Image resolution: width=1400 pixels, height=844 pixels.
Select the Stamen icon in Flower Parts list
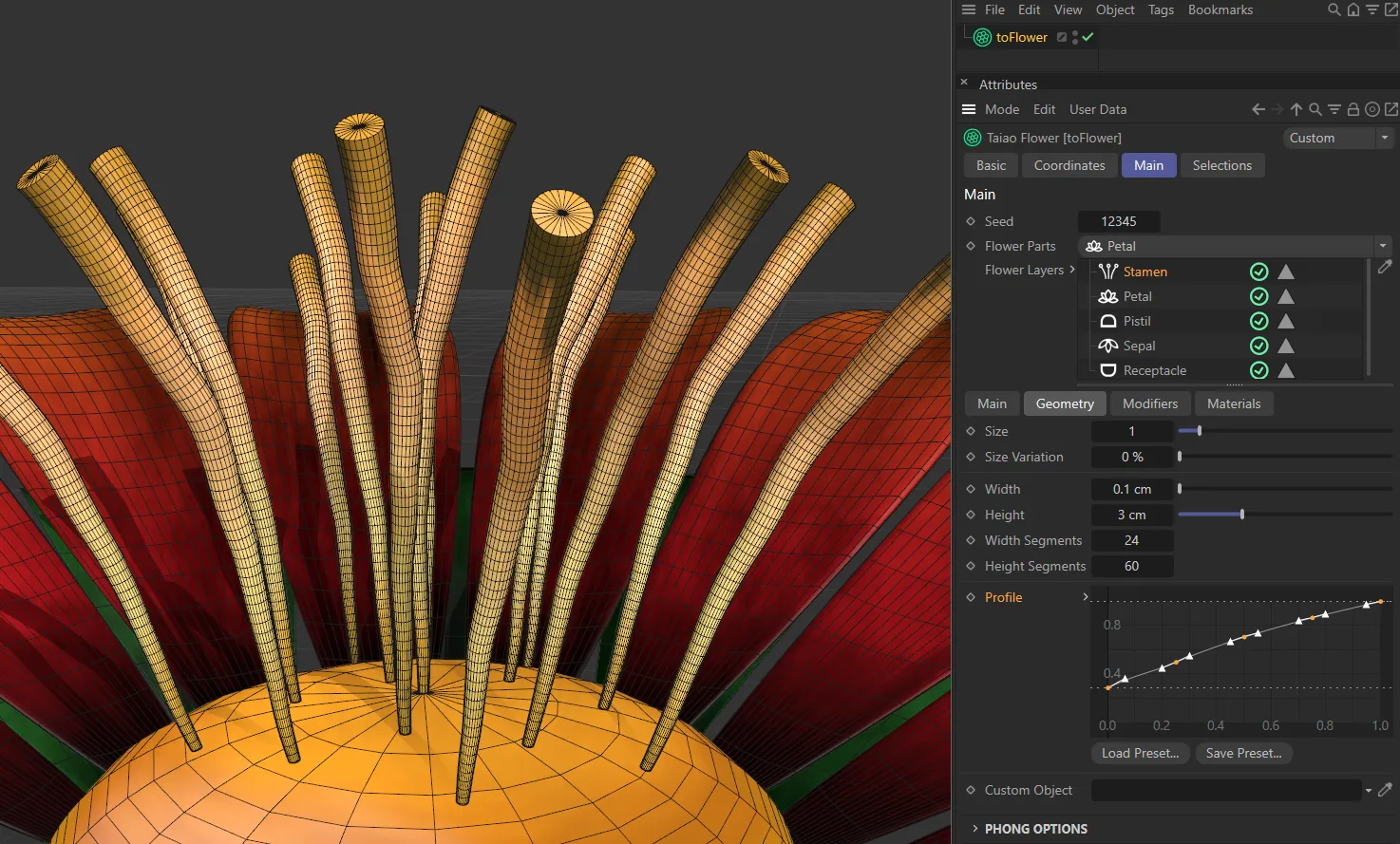click(1107, 272)
